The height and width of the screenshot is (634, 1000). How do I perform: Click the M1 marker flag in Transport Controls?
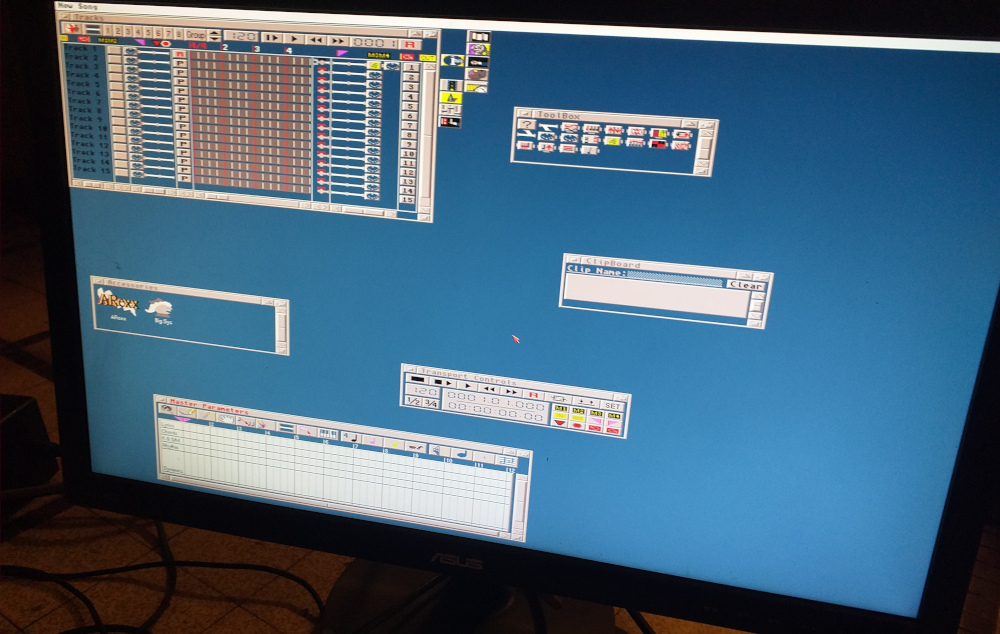[x=561, y=408]
